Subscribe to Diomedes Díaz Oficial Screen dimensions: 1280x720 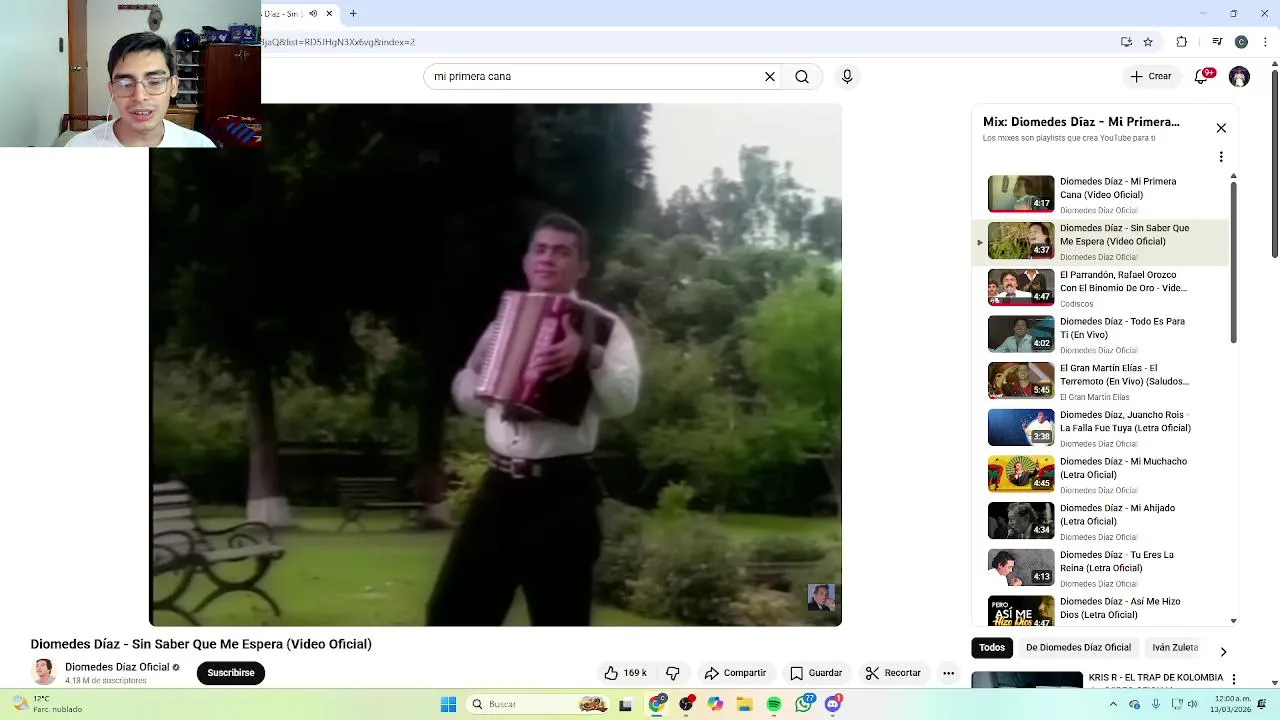231,673
